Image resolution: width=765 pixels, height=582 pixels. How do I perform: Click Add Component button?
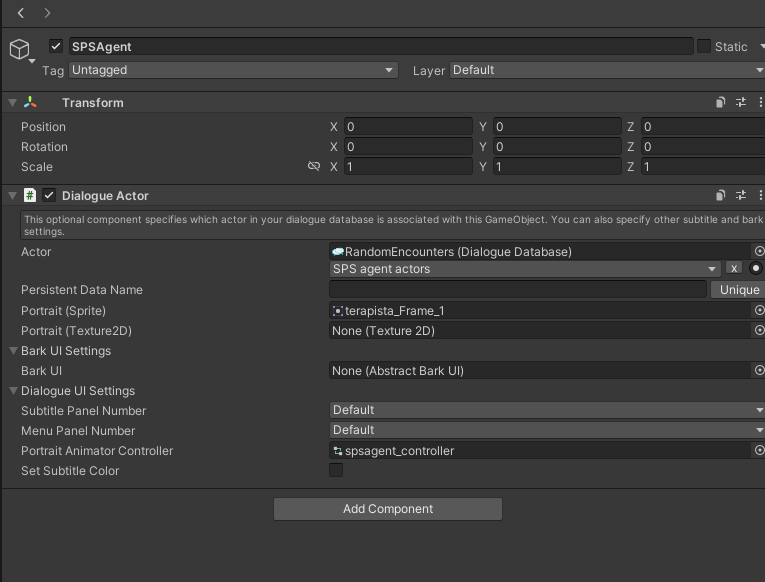[387, 509]
